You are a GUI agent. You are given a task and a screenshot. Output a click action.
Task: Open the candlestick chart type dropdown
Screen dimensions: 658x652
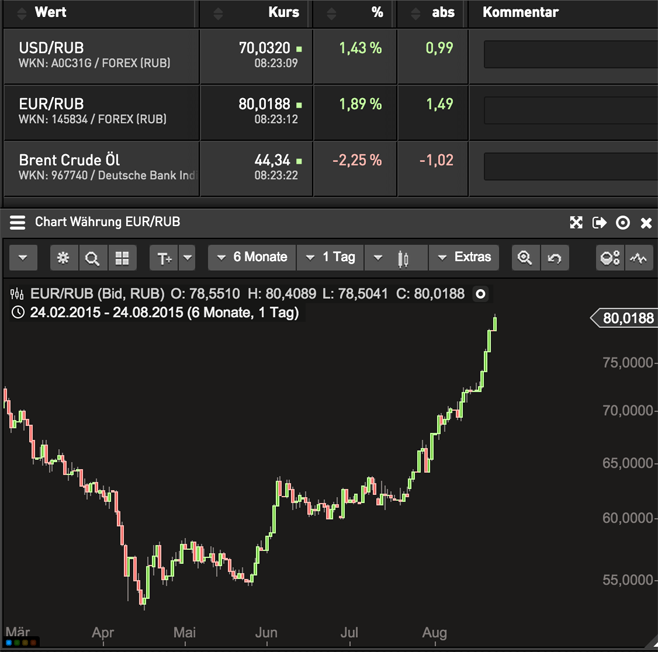pyautogui.click(x=396, y=258)
